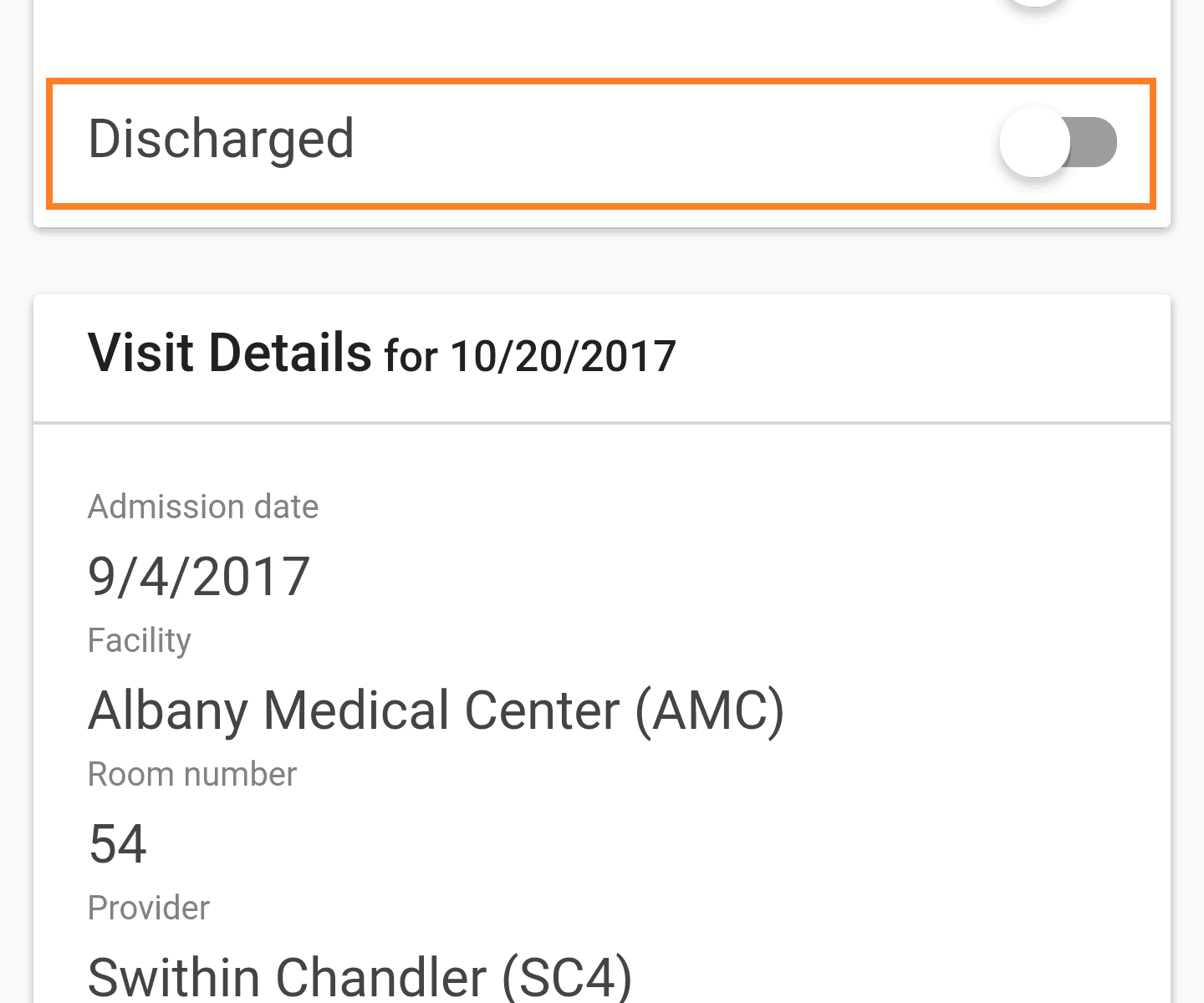The width and height of the screenshot is (1204, 1003).
Task: Click the "Room number" field label
Action: [192, 775]
